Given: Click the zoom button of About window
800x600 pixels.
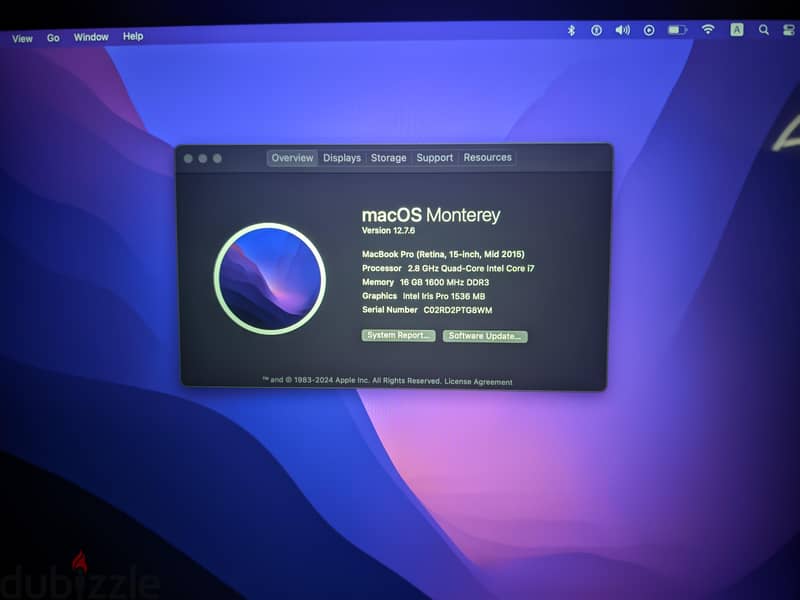Looking at the screenshot, I should click(217, 159).
